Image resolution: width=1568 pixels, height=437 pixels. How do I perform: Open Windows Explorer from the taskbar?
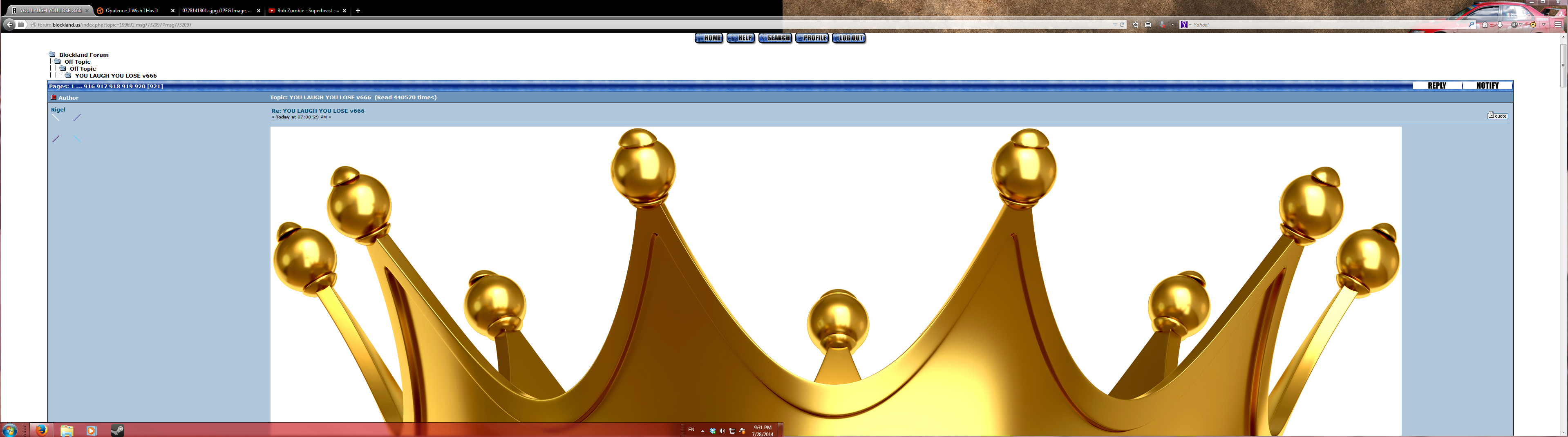tap(67, 430)
